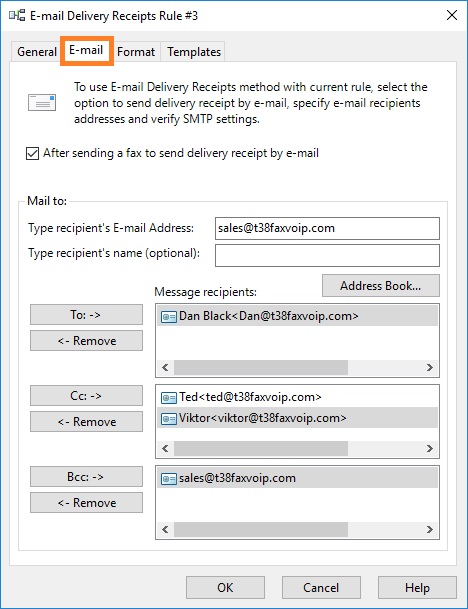The image size is (468, 609).
Task: Add the recipient with the To: -> button
Action: pyautogui.click(x=86, y=315)
